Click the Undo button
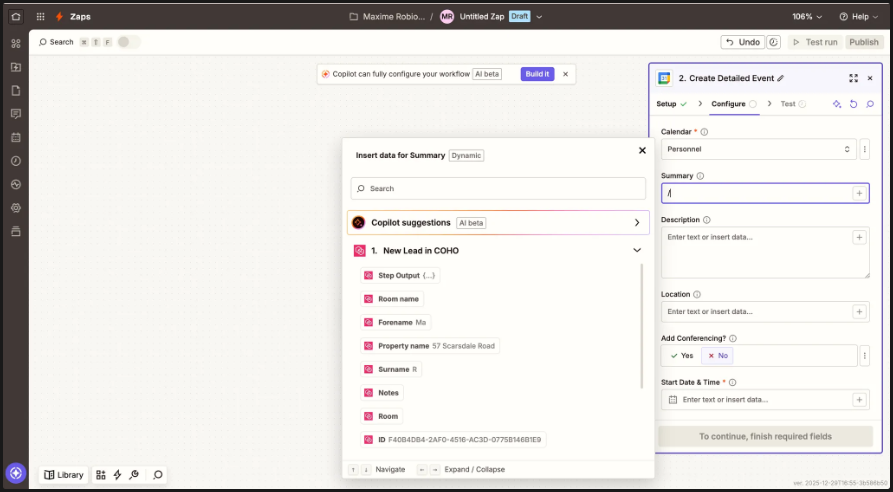 (742, 42)
